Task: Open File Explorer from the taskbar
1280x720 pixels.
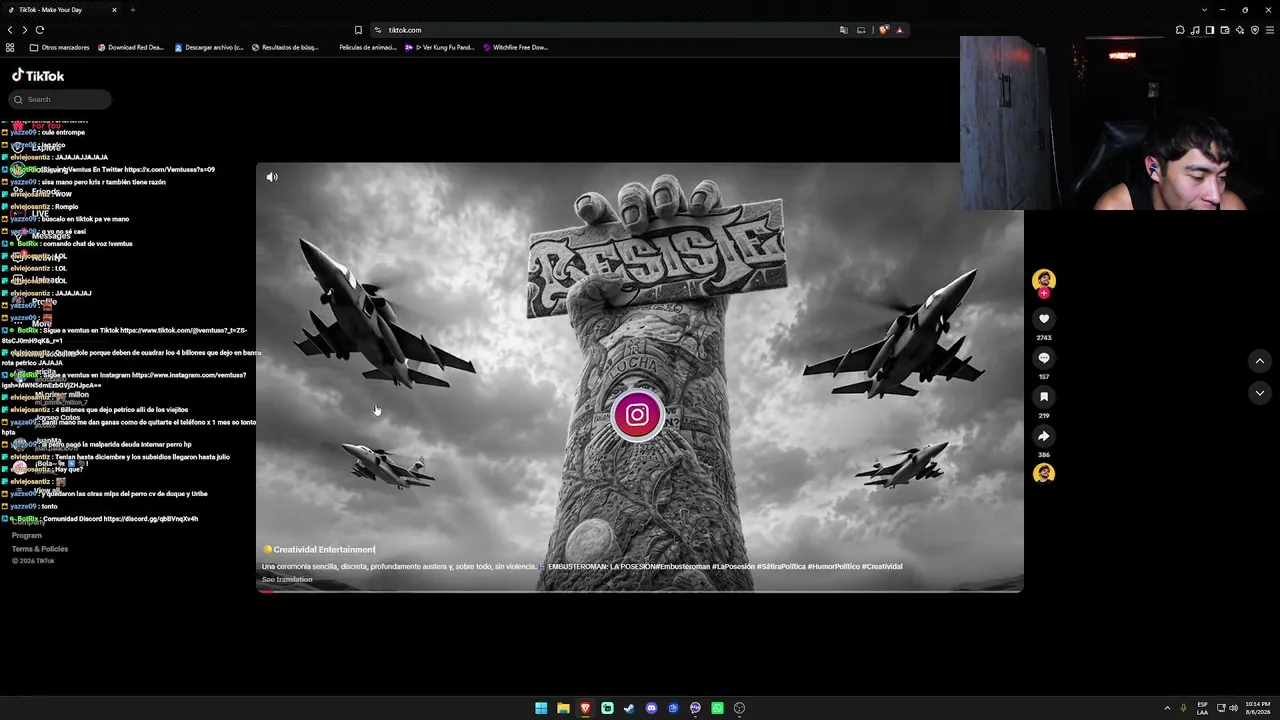Action: 563,708
